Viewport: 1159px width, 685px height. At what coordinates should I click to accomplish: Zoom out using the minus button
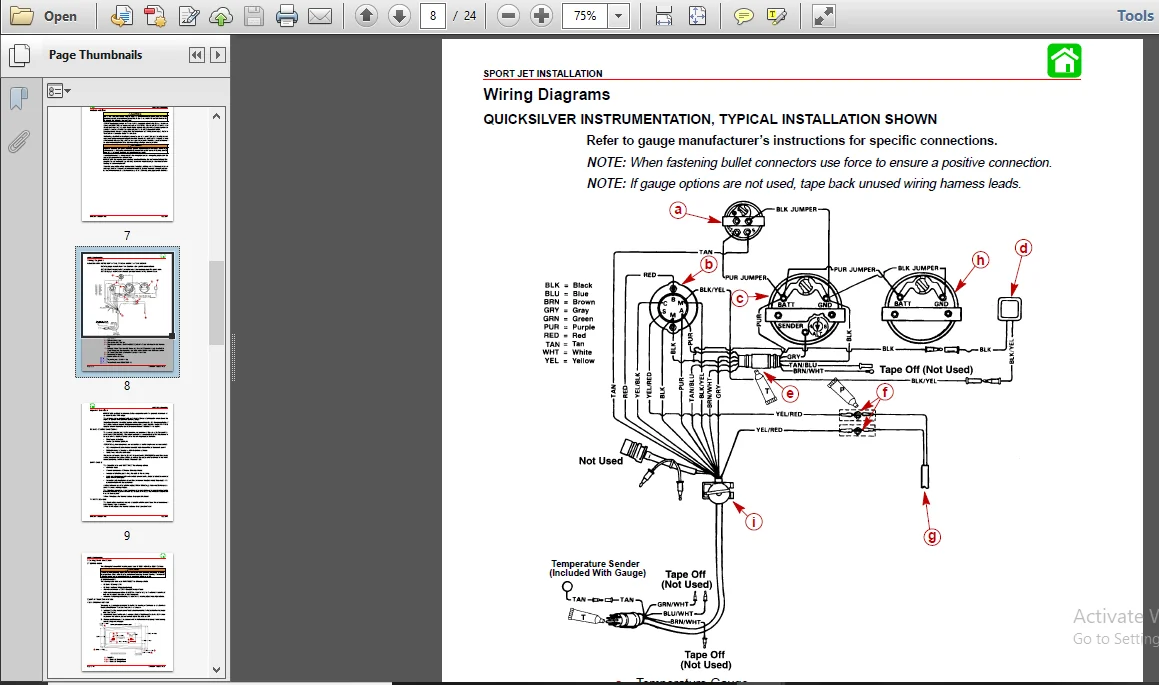[x=509, y=16]
